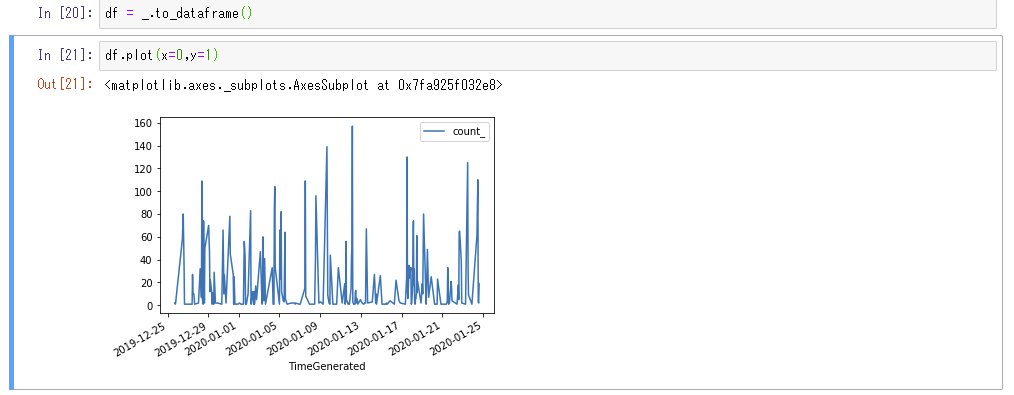Click the Out[21] output prompt

[66, 85]
